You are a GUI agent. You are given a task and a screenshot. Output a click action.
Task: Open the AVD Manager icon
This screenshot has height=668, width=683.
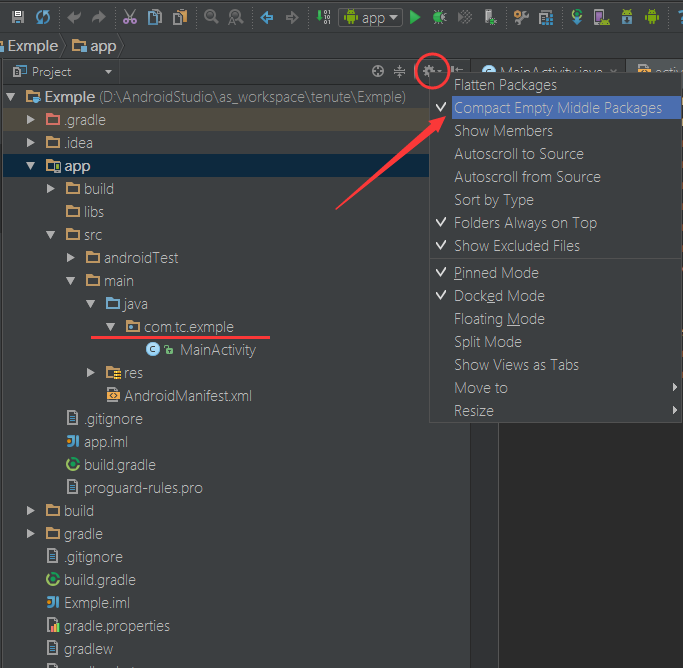tap(602, 17)
